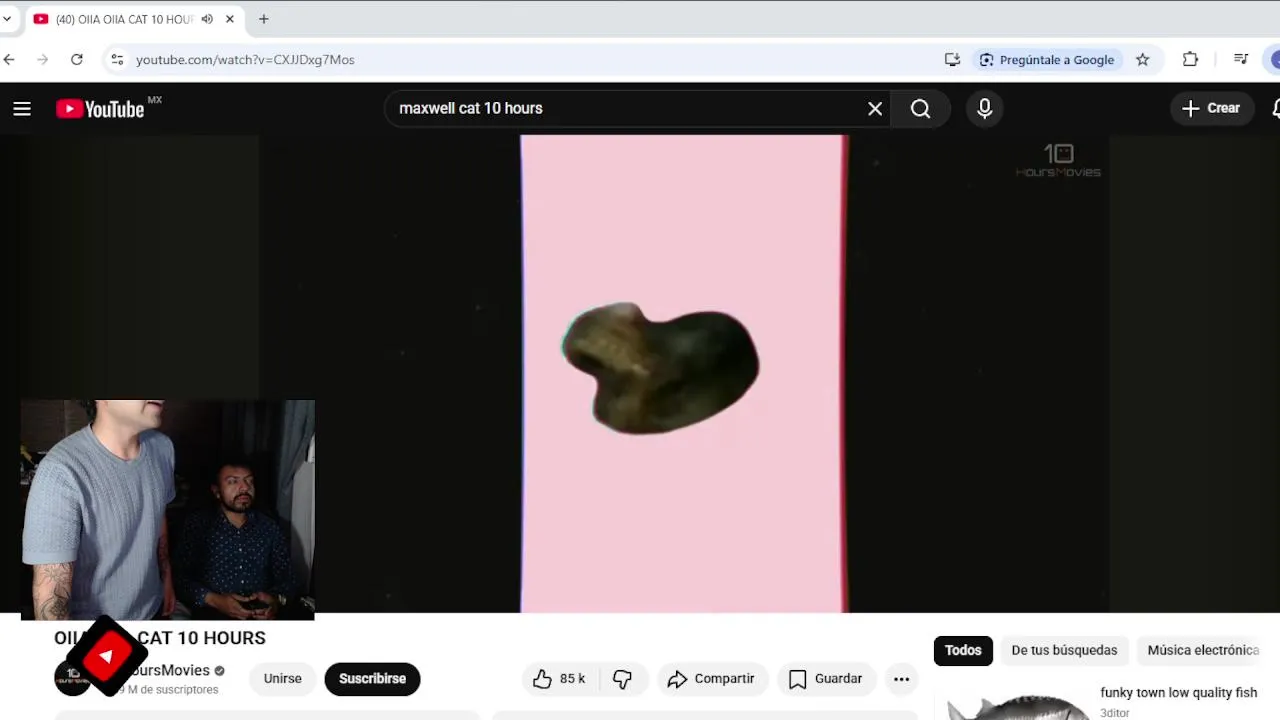Open funky town low quality fish video
The image size is (1280, 720).
pyautogui.click(x=1178, y=692)
